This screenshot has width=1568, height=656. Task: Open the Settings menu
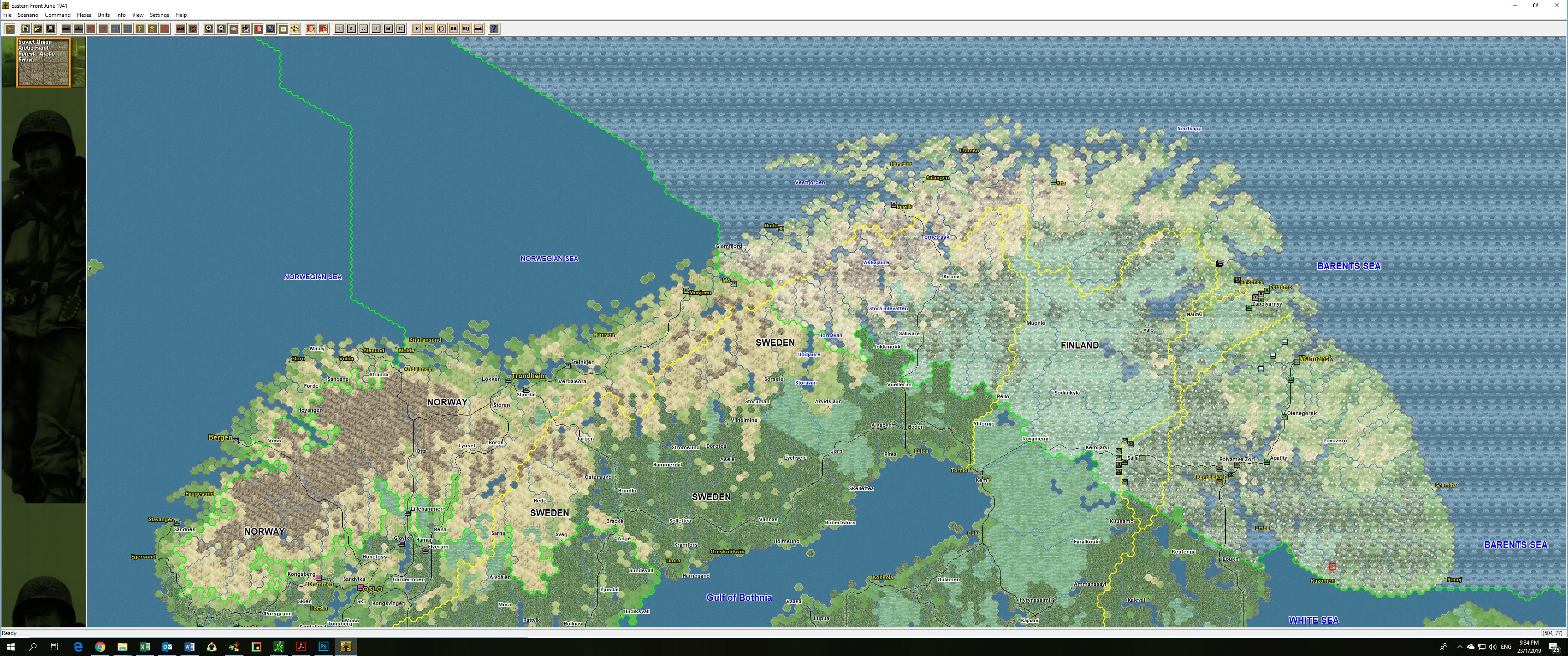[160, 15]
